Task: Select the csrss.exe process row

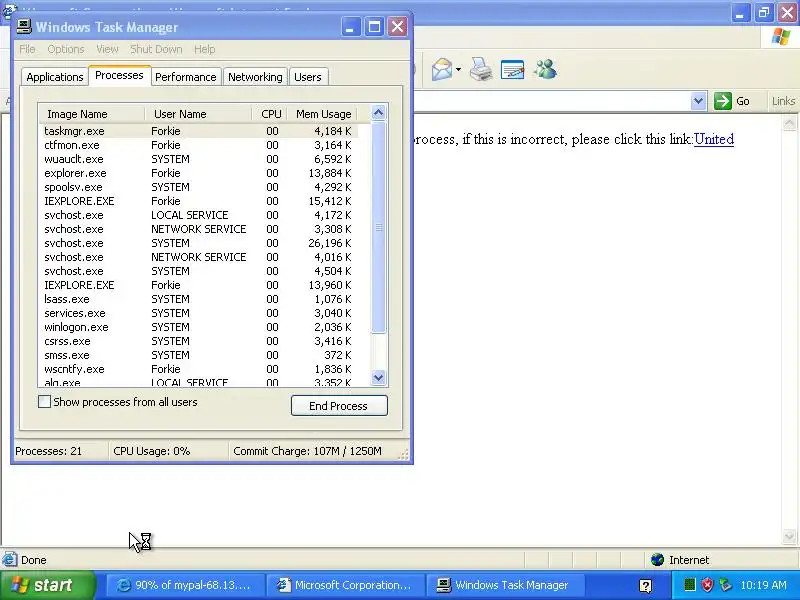Action: tap(198, 341)
